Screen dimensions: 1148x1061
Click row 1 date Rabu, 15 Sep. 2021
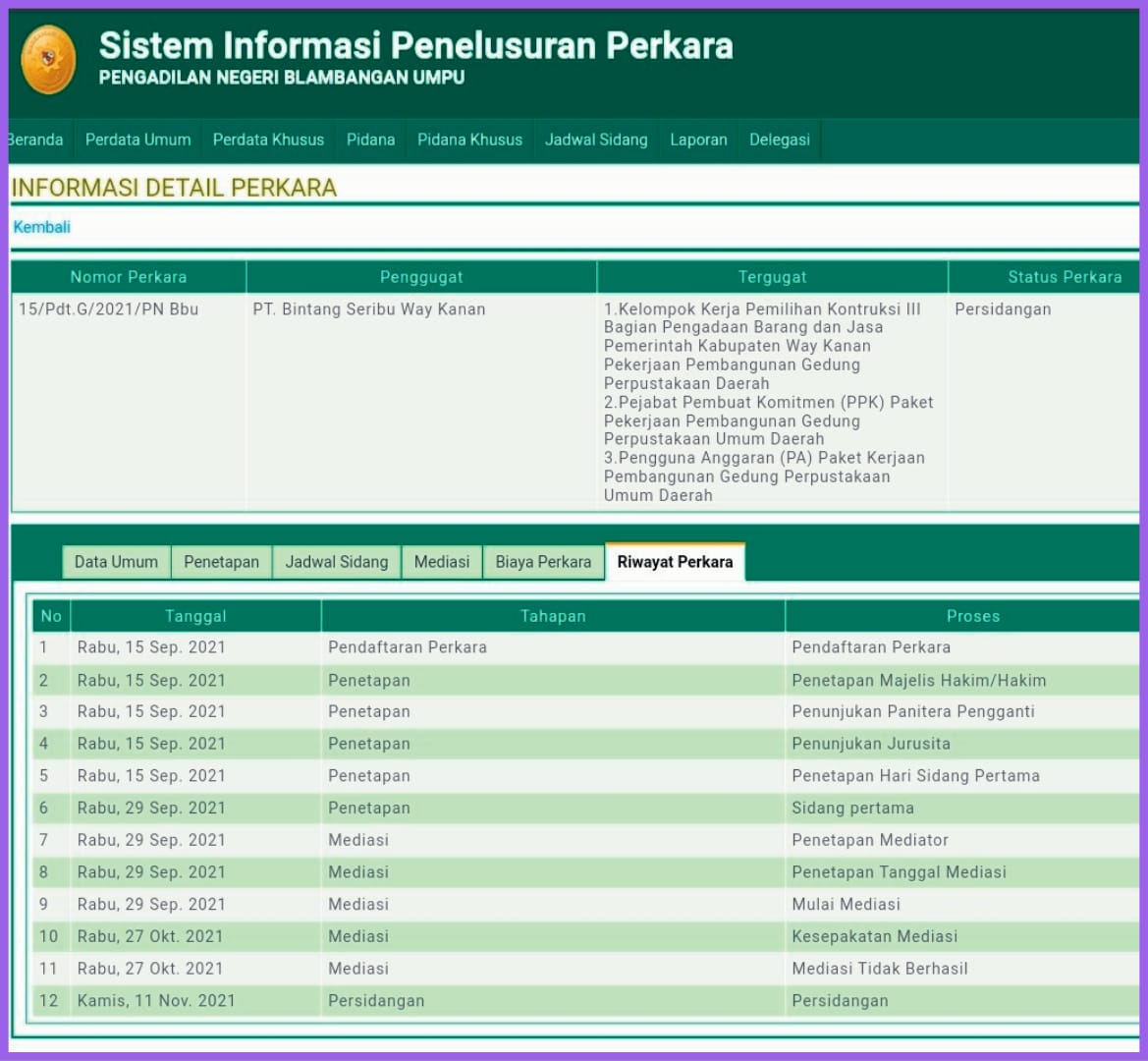151,647
